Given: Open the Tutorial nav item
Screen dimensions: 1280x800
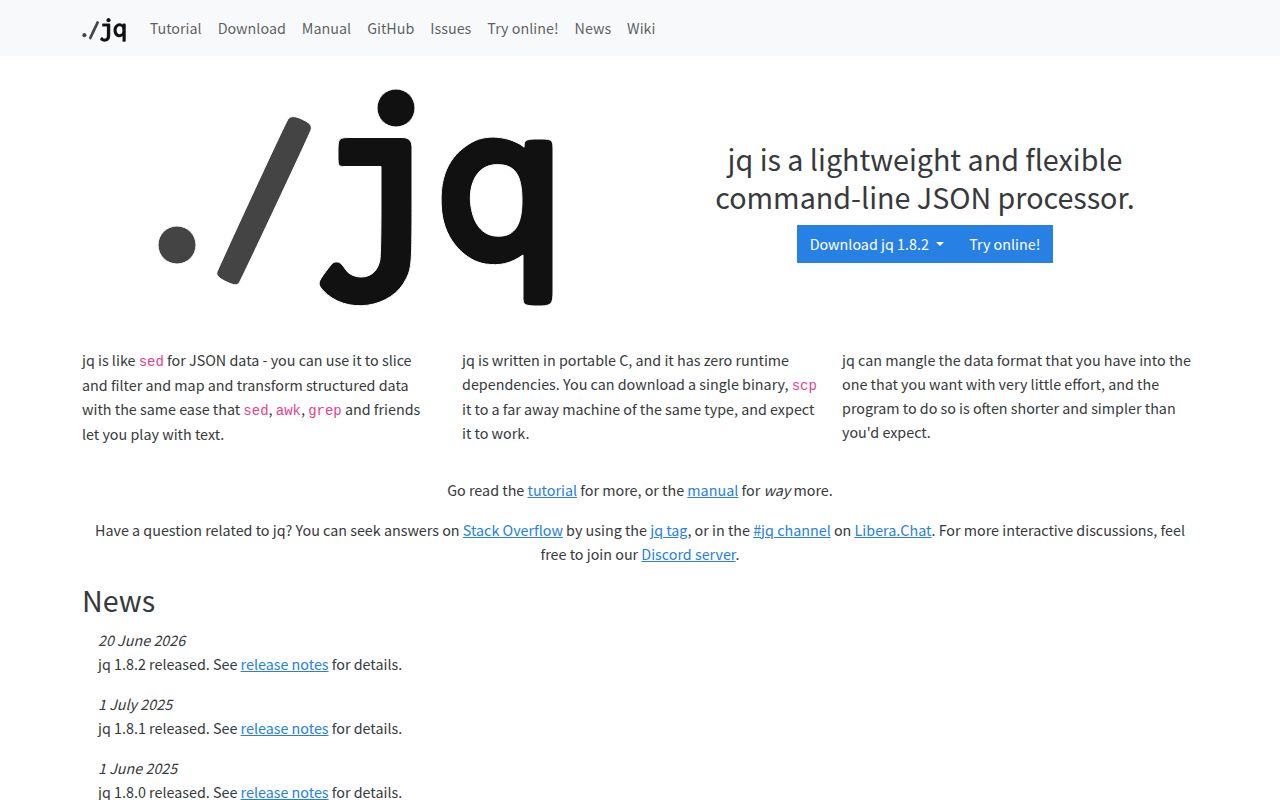Looking at the screenshot, I should tap(176, 29).
